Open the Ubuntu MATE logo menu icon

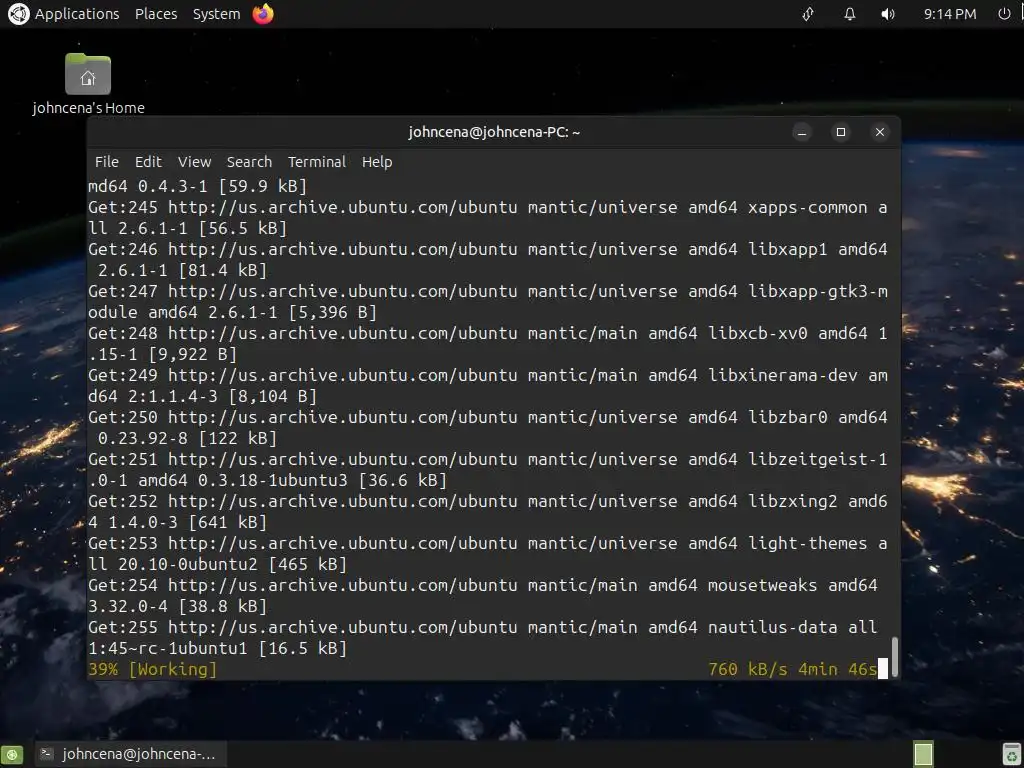18,14
